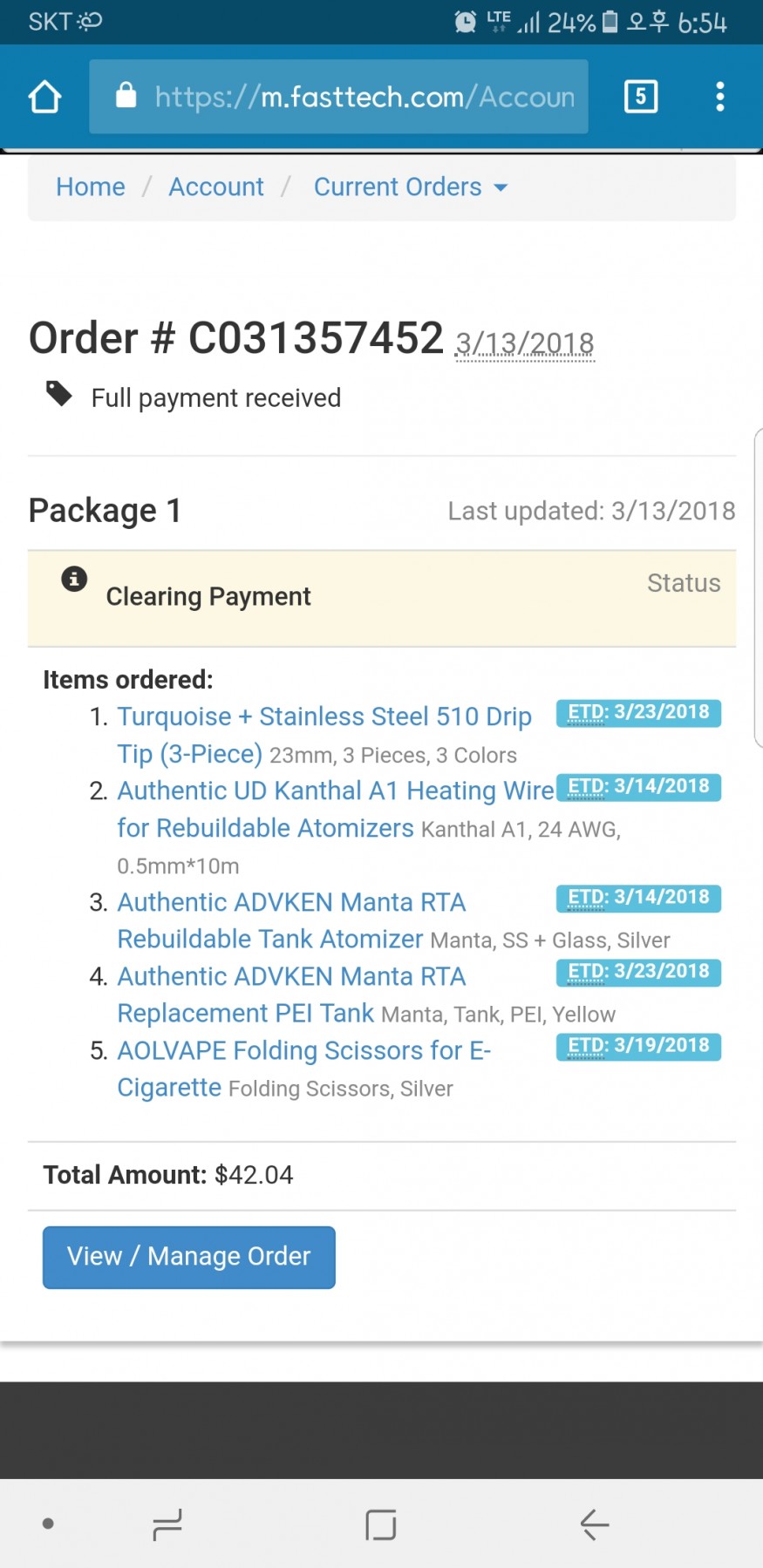Viewport: 763px width, 1568px height.
Task: Tap the Android back navigation arrow
Action: 595,1524
